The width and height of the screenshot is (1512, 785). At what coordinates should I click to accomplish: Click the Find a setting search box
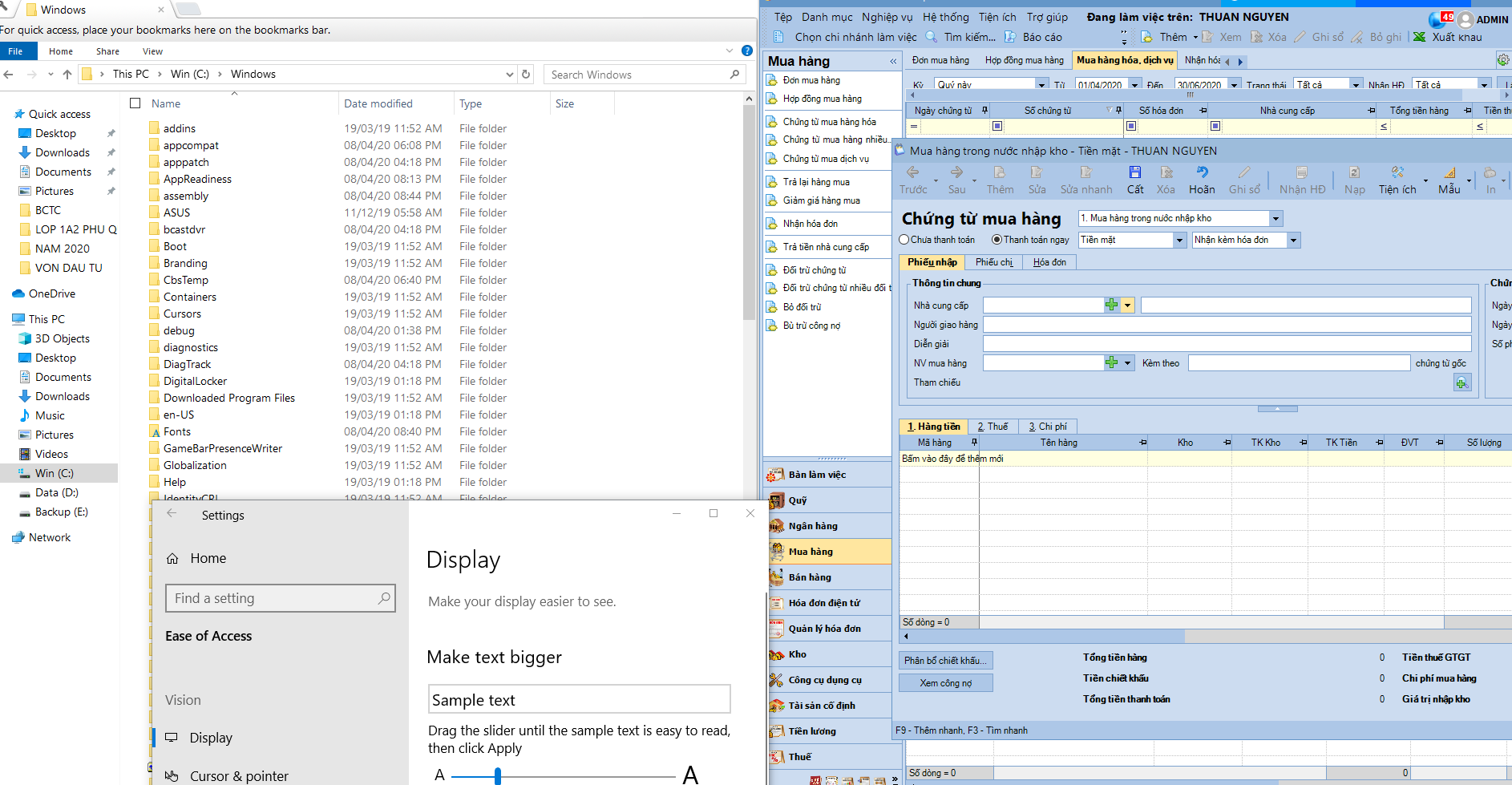pos(273,598)
